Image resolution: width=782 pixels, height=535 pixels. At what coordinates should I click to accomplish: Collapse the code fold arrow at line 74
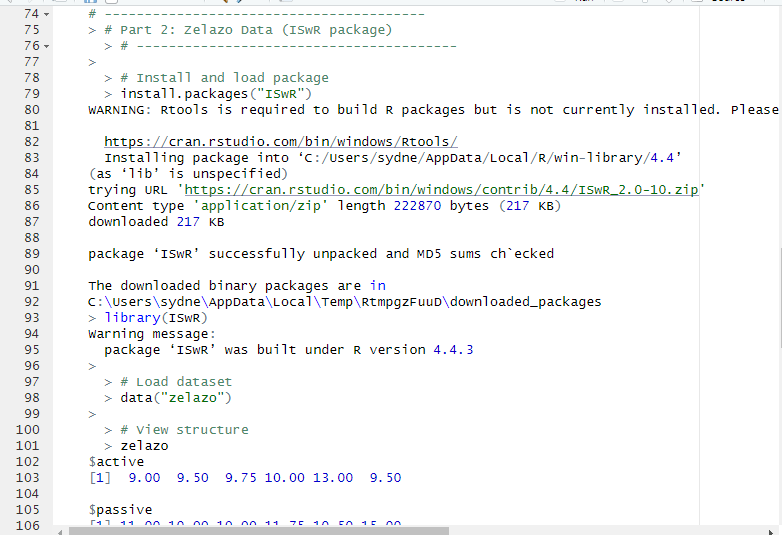[x=46, y=14]
